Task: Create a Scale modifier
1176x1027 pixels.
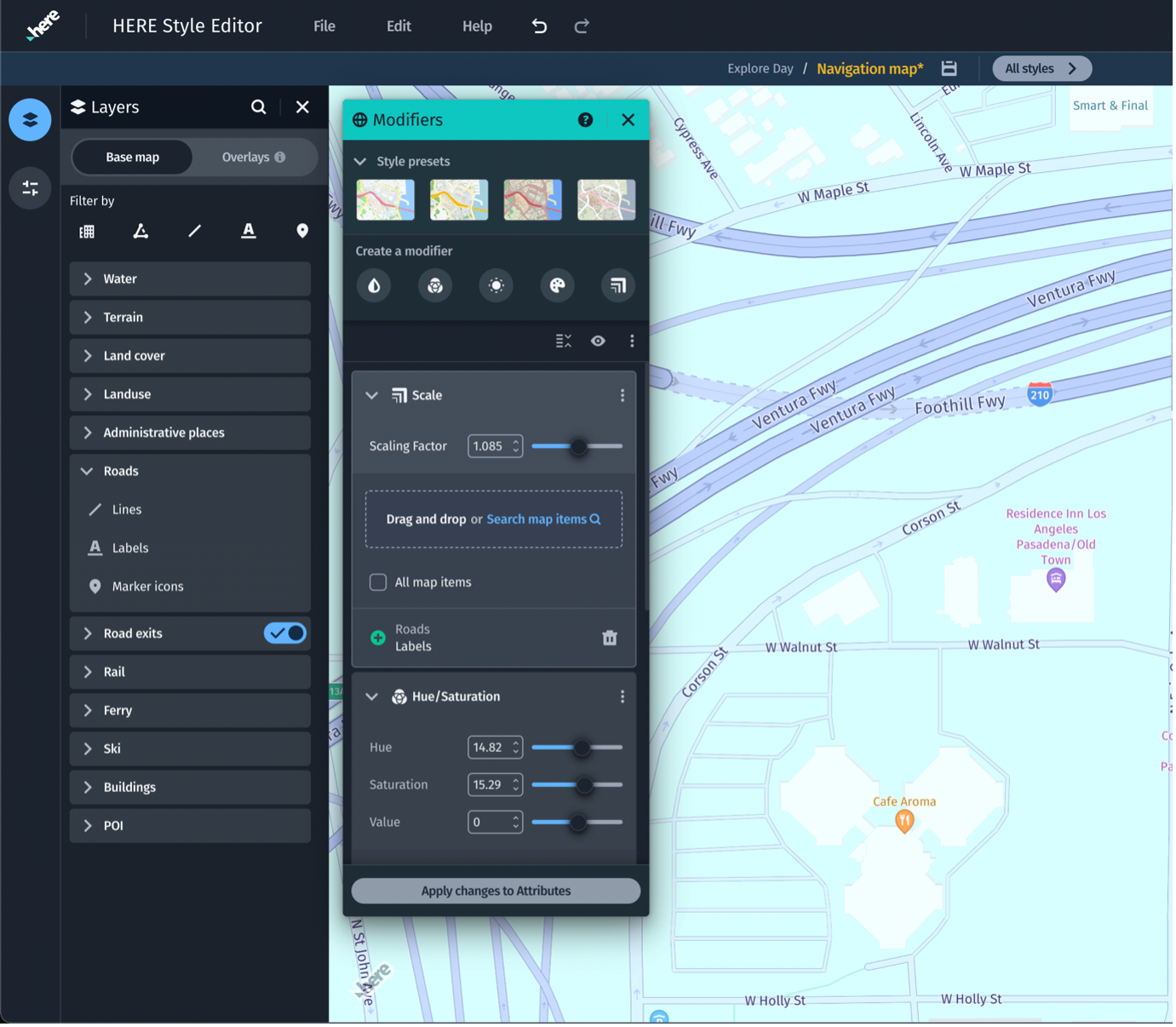Action: [618, 286]
